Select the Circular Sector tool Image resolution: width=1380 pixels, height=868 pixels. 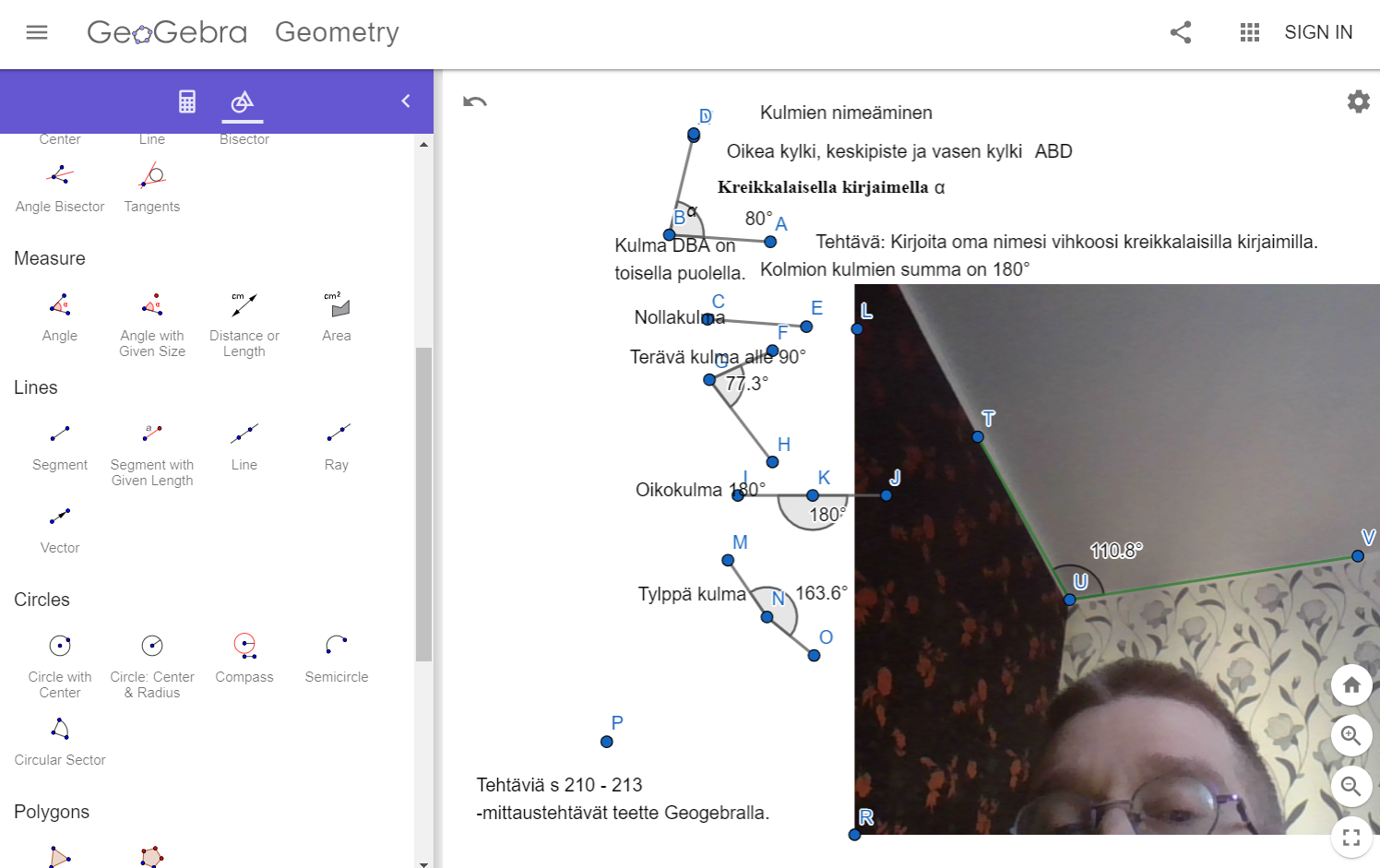60,740
